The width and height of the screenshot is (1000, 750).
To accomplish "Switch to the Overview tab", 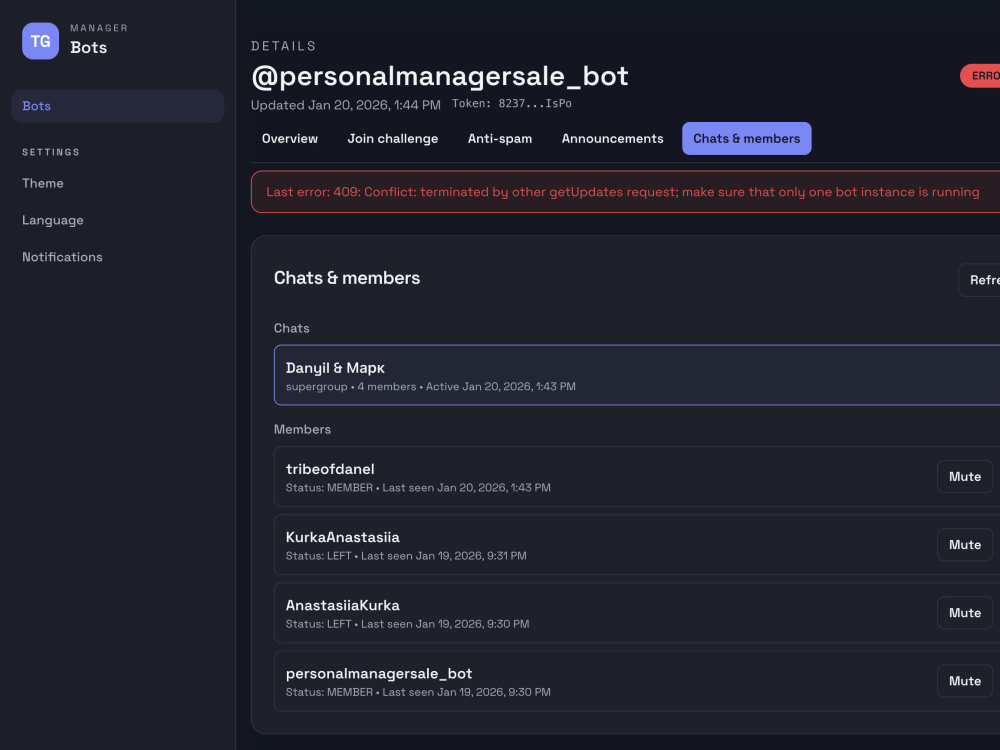I will (x=290, y=138).
